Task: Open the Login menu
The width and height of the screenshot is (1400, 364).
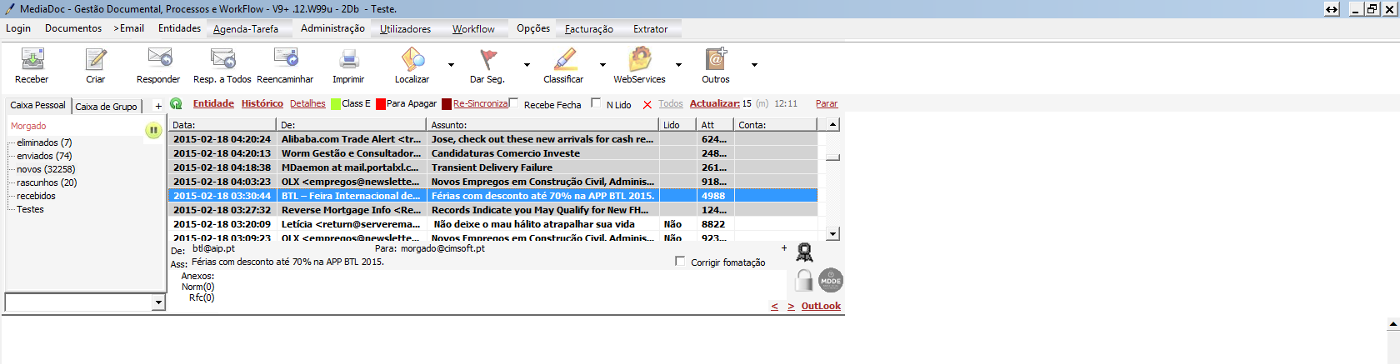Action: point(18,29)
